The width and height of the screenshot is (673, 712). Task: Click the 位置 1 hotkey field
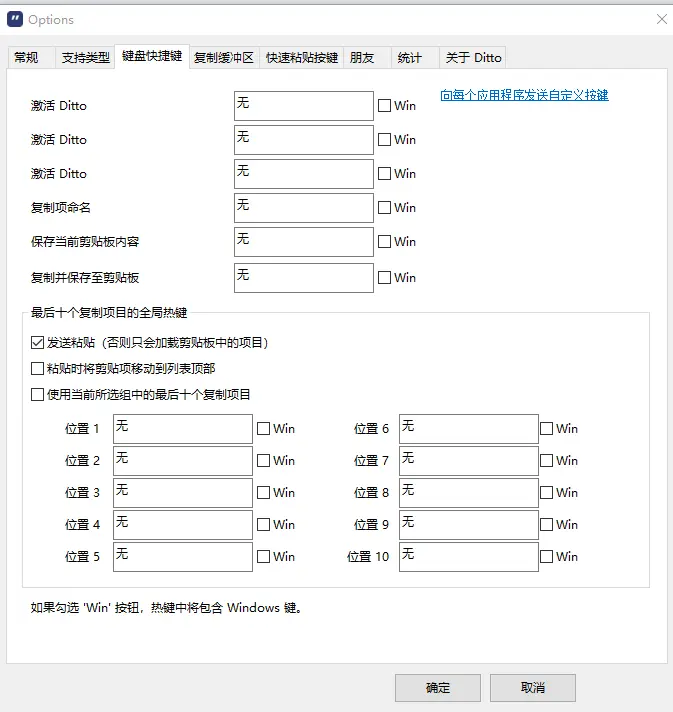[183, 429]
